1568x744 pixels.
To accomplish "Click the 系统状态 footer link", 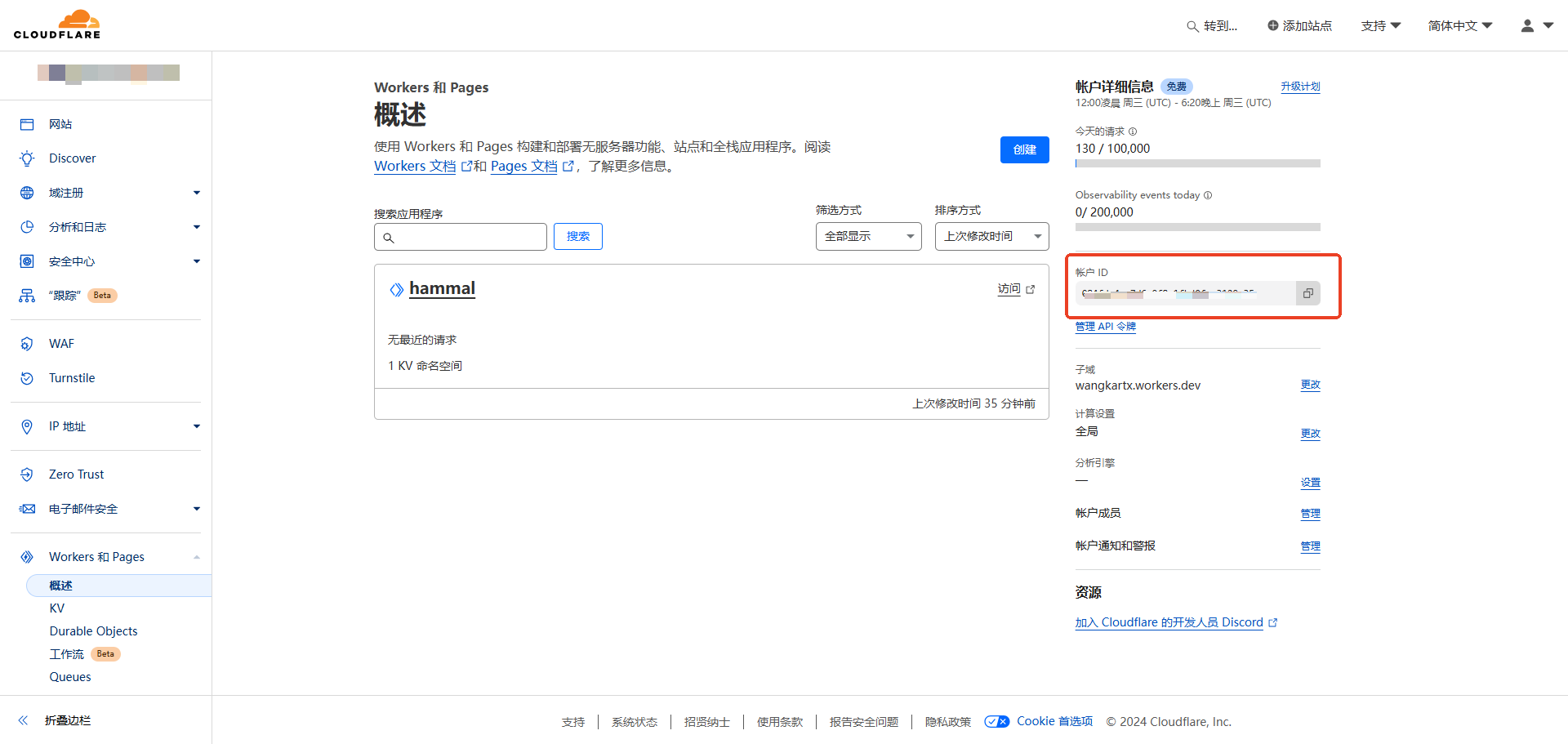I will click(x=635, y=722).
